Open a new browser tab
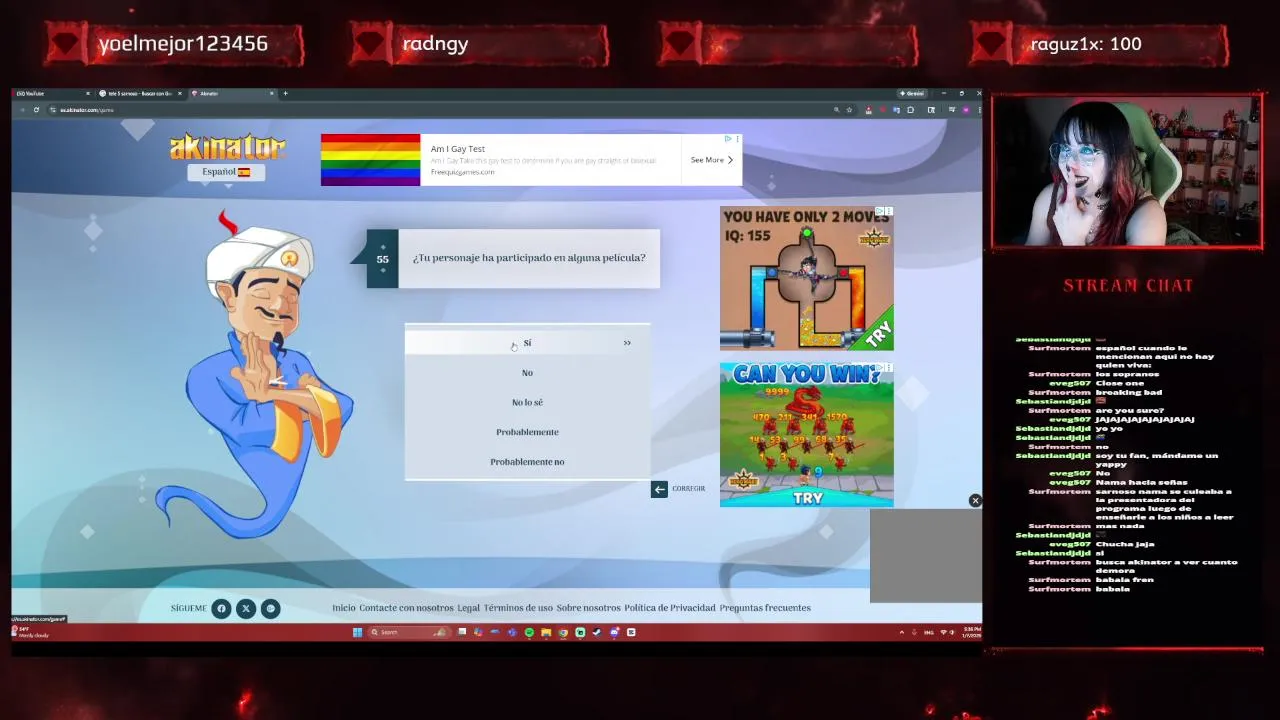 pyautogui.click(x=285, y=93)
